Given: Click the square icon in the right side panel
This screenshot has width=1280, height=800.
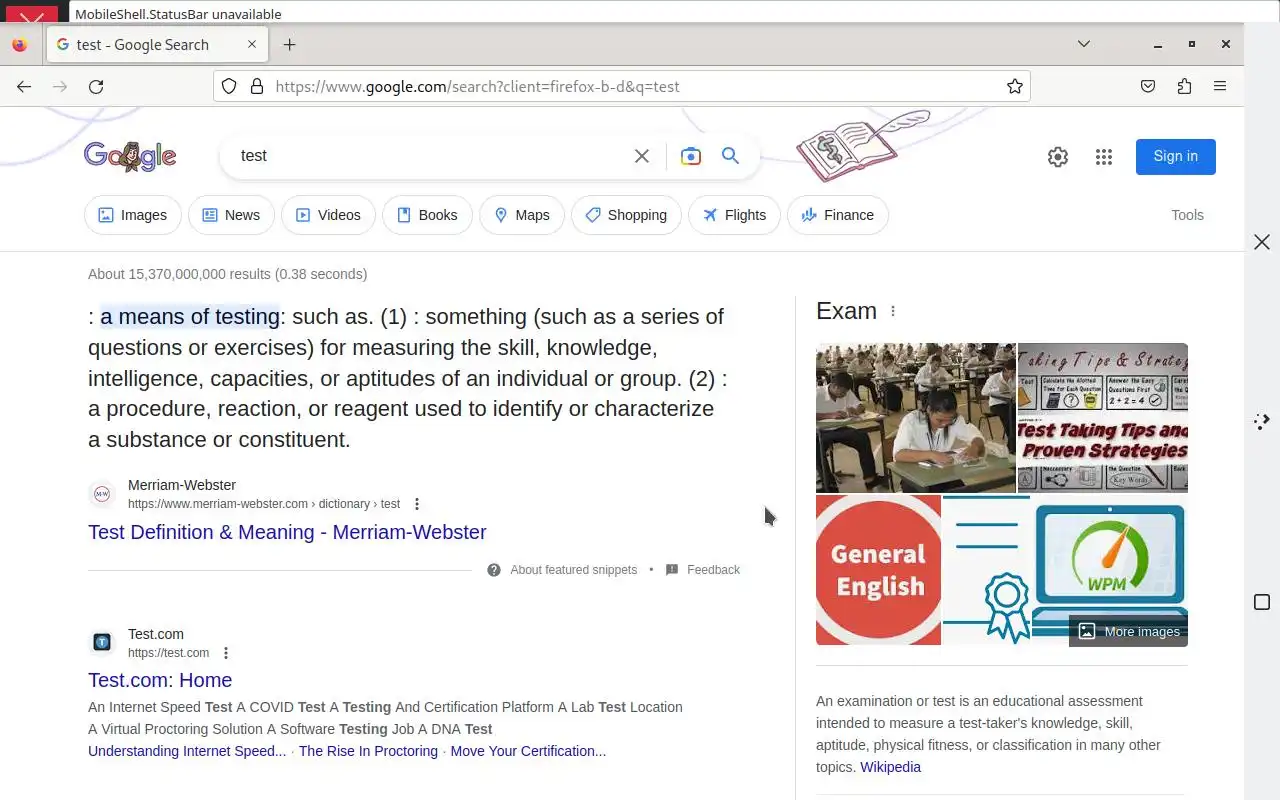Looking at the screenshot, I should pyautogui.click(x=1262, y=602).
